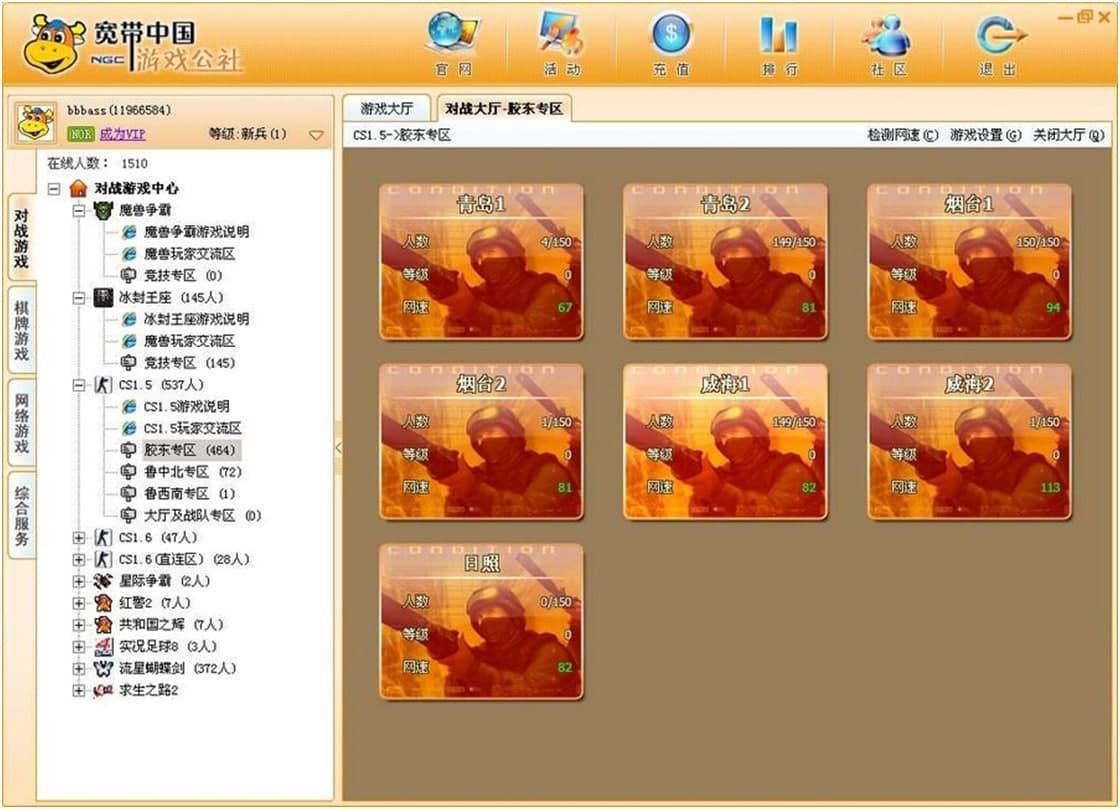Enter the 烟台1 room card
This screenshot has width=1120, height=809.
tap(969, 262)
